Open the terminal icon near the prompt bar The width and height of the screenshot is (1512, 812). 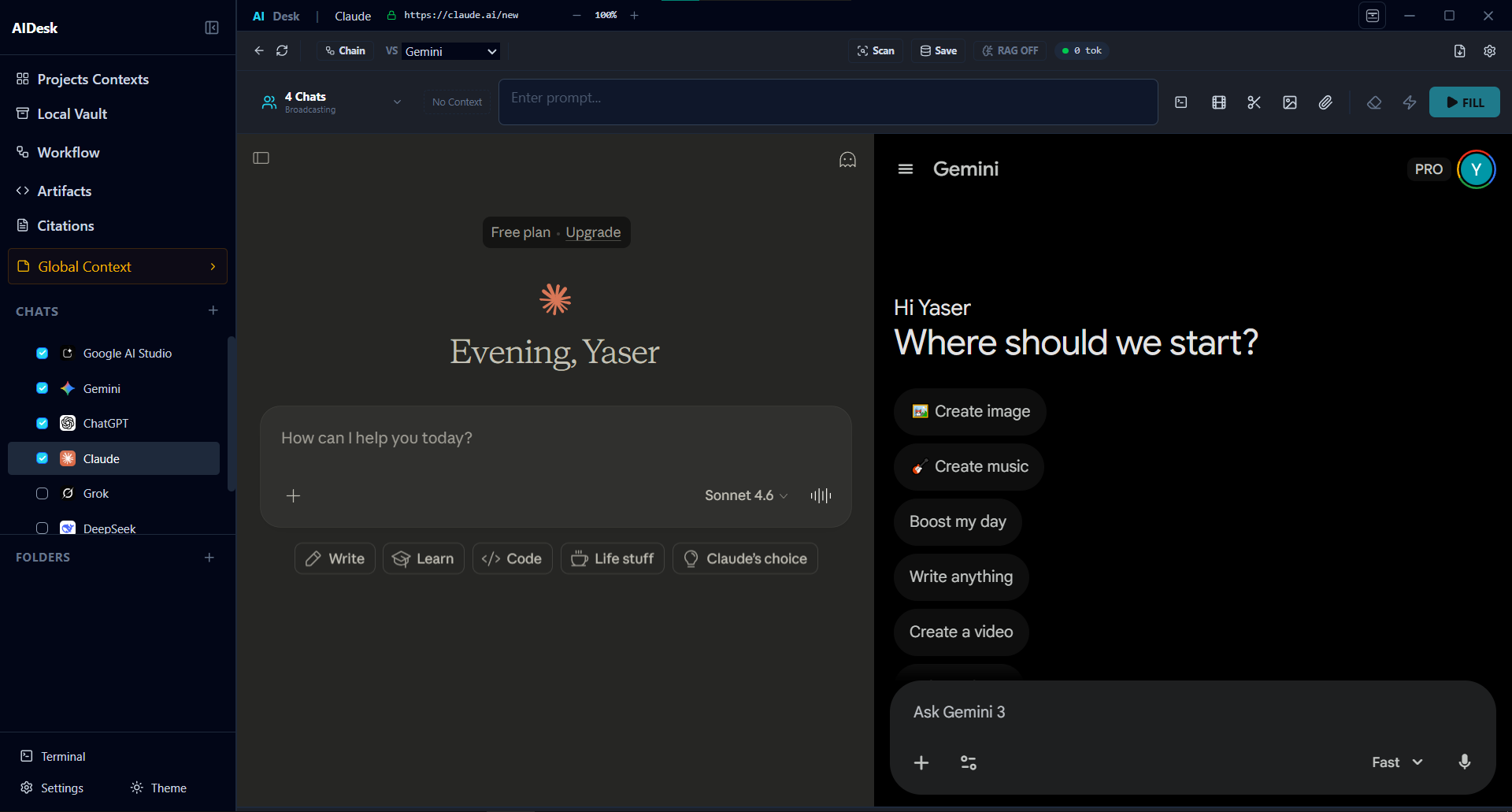(1181, 102)
